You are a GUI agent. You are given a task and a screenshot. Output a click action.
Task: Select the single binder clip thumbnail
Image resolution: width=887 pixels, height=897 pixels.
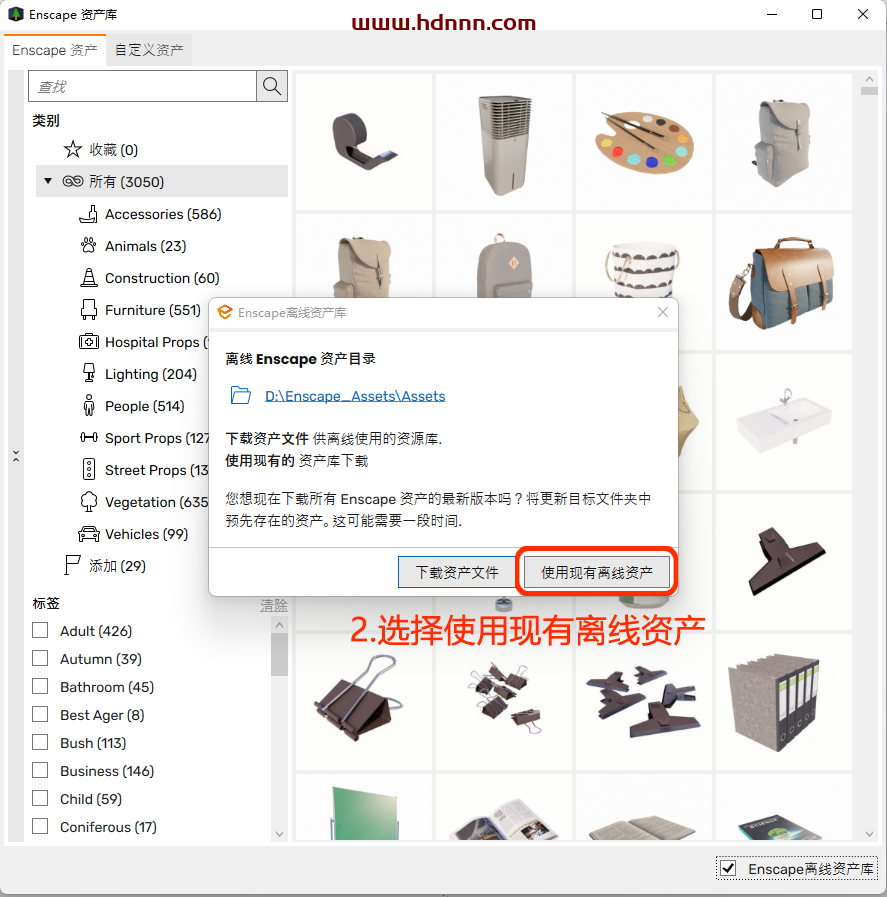pos(364,701)
